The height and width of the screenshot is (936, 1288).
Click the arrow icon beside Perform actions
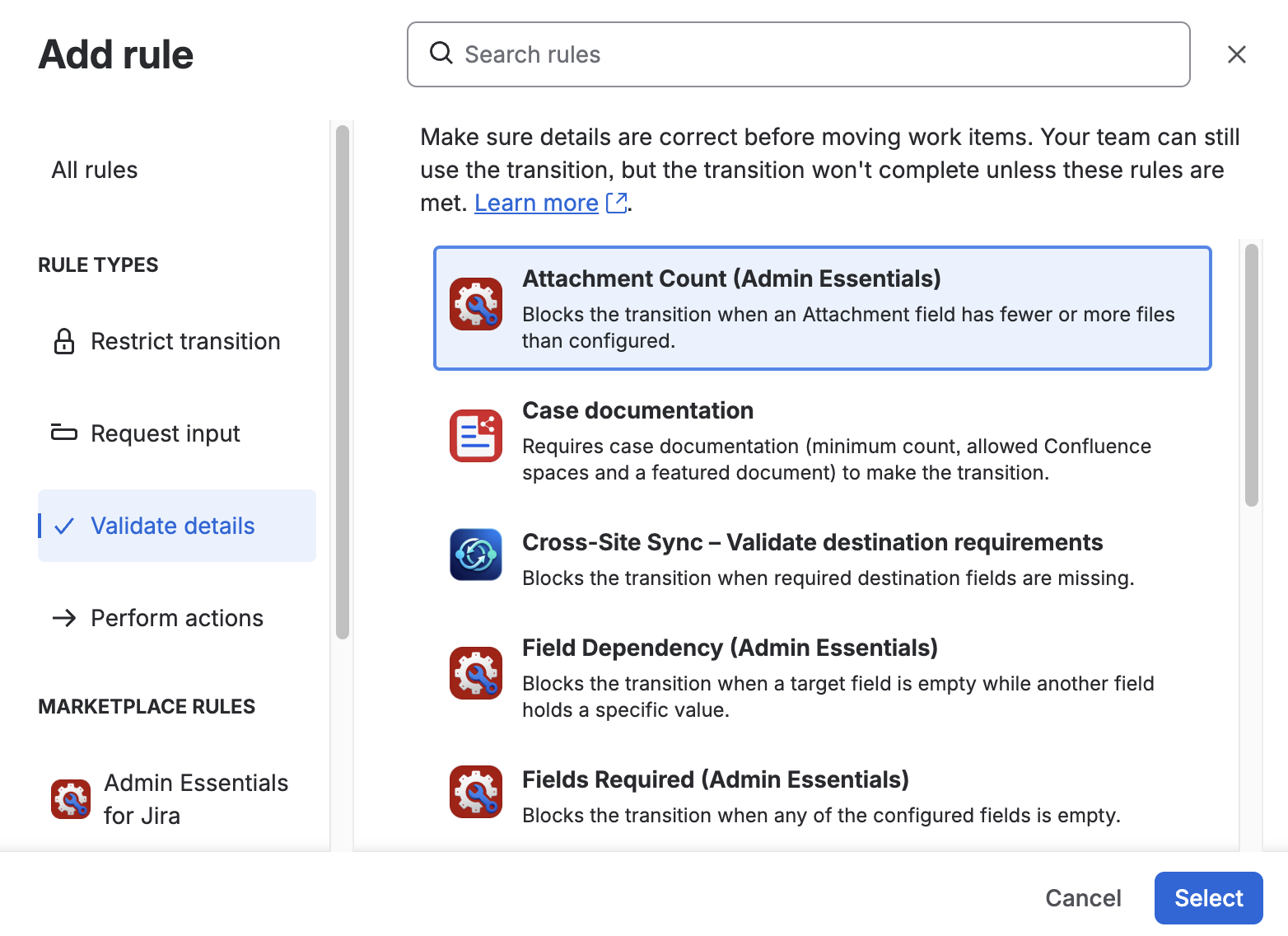coord(64,618)
